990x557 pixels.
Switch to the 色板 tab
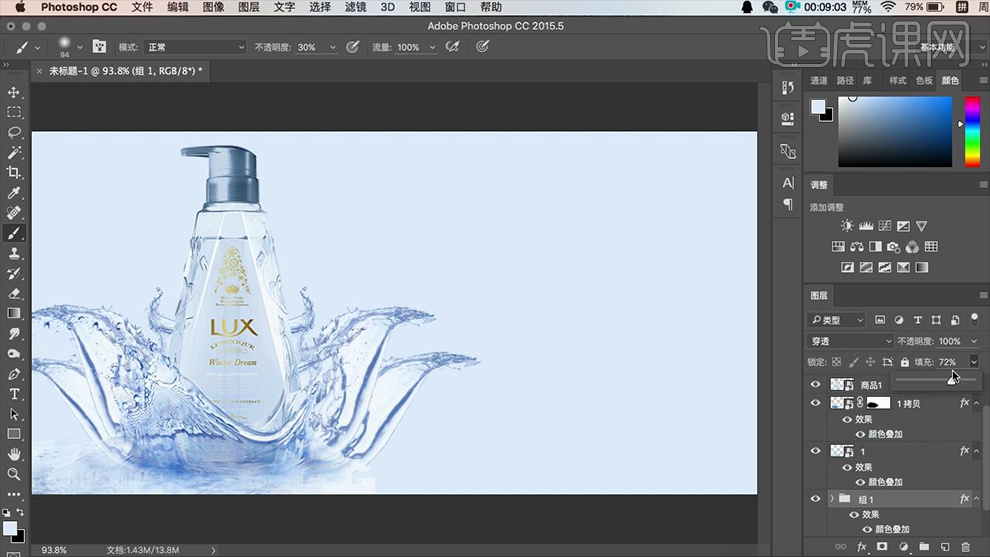pyautogui.click(x=924, y=80)
